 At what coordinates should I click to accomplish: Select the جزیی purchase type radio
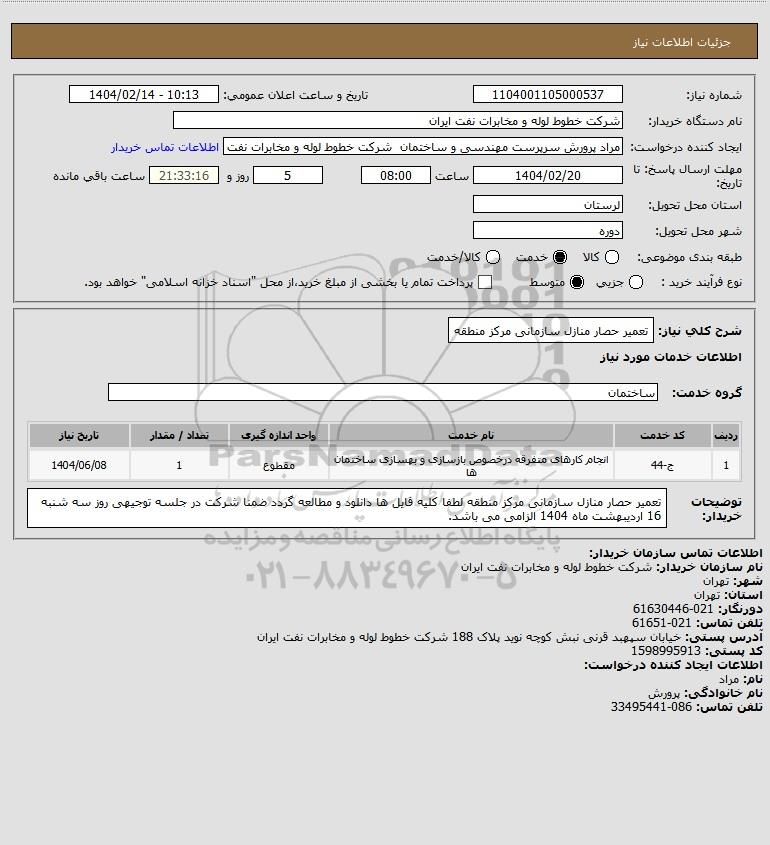tap(636, 282)
